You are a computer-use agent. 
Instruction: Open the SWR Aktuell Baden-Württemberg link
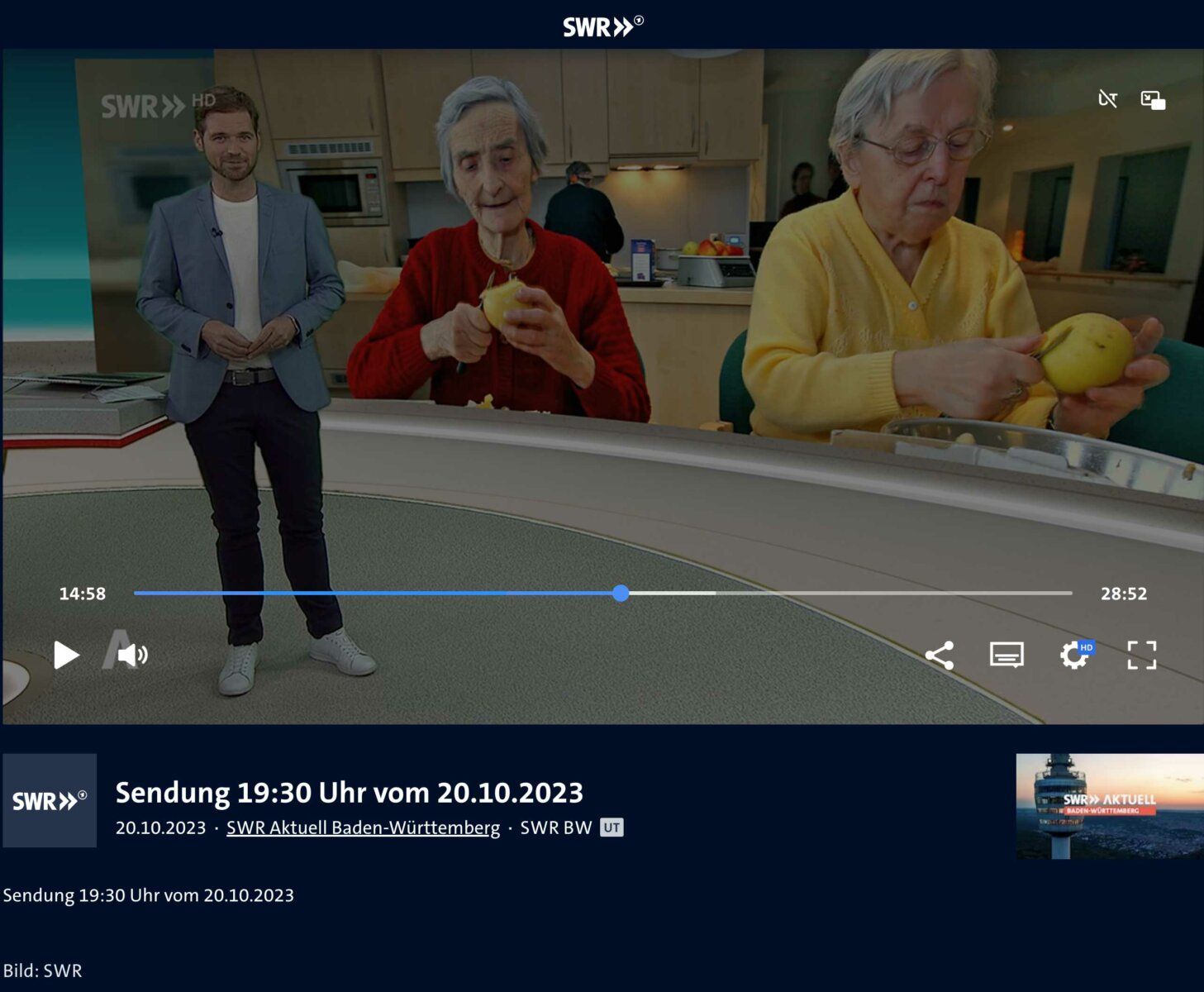[363, 827]
